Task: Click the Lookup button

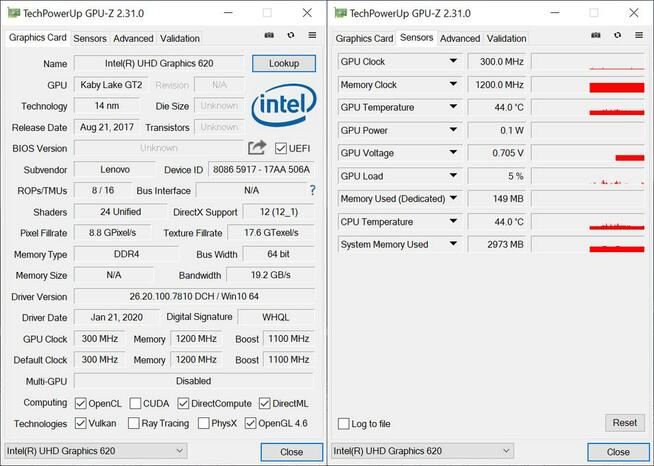Action: pyautogui.click(x=284, y=63)
